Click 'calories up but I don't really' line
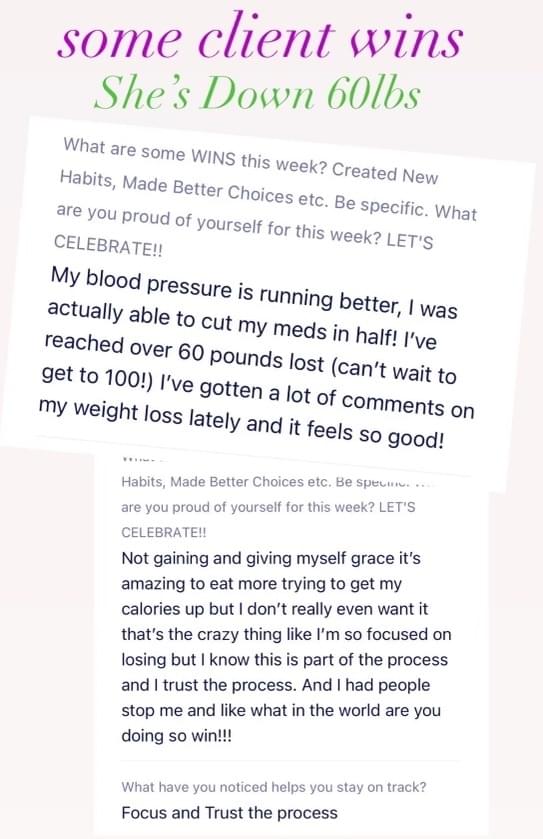Screen dimensions: 543x839 [x=274, y=609]
